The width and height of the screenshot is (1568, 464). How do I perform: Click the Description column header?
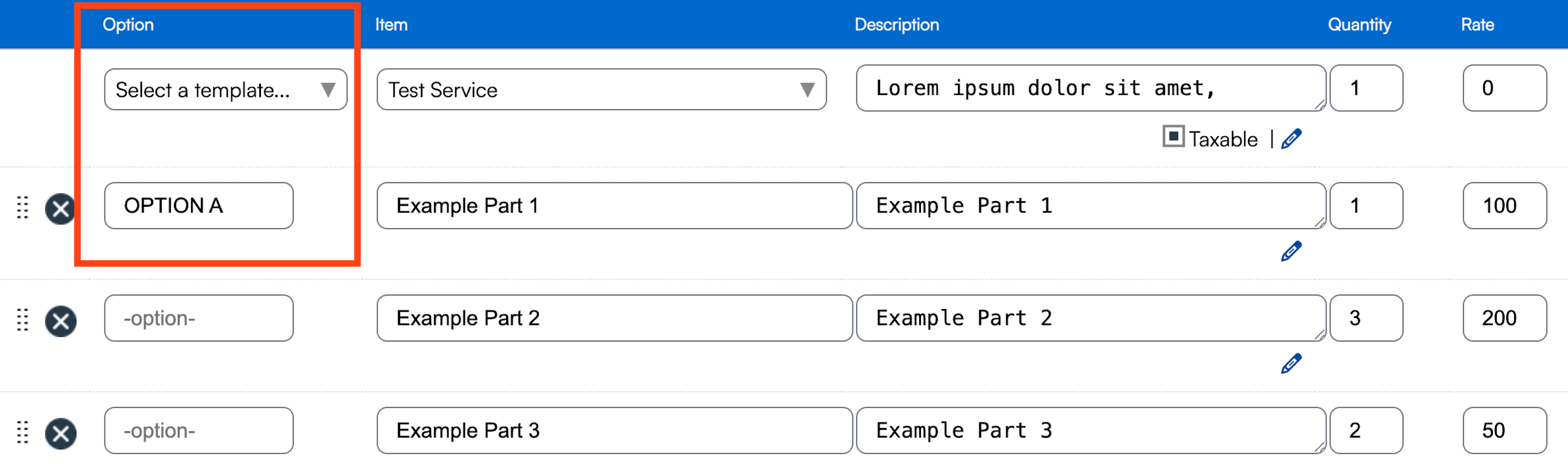click(896, 24)
